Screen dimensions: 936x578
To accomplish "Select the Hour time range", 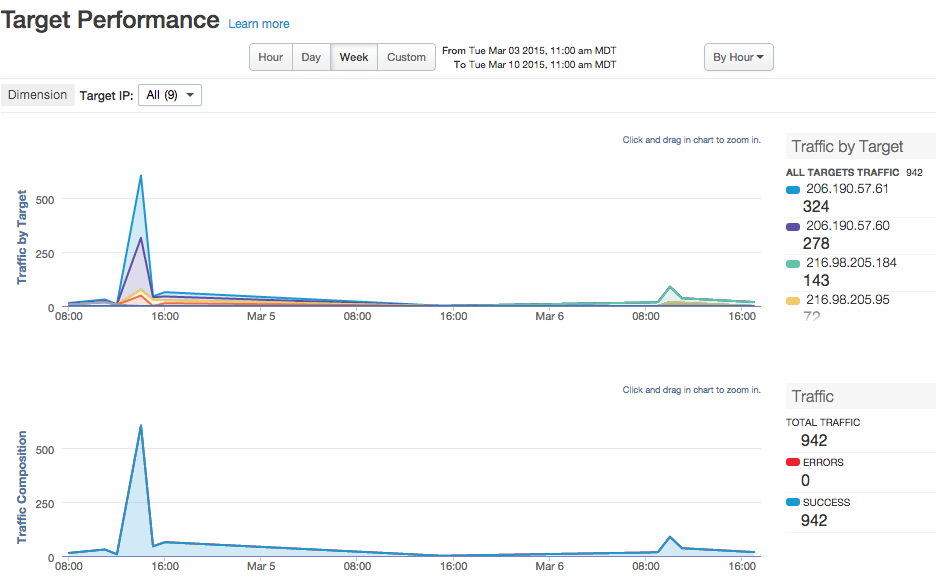I will [270, 57].
